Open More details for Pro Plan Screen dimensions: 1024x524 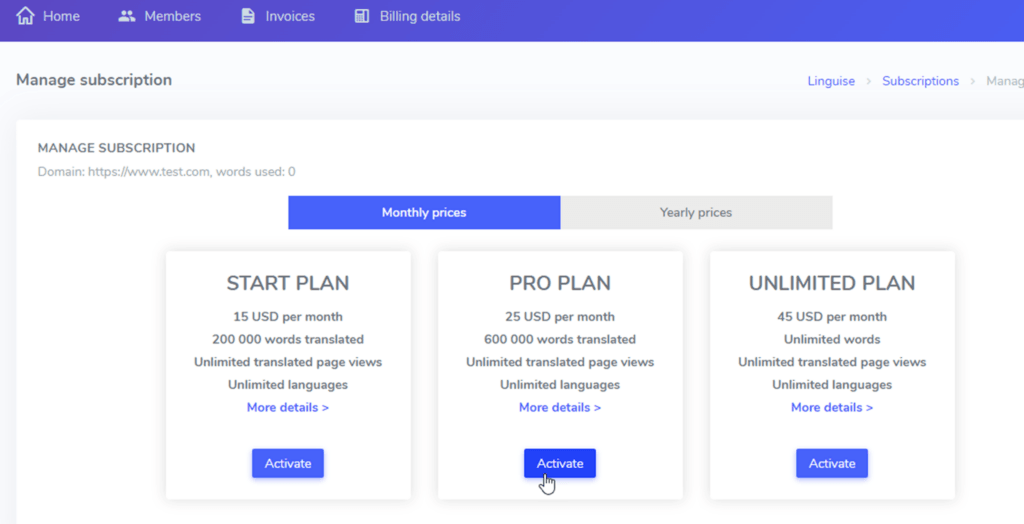click(x=560, y=407)
